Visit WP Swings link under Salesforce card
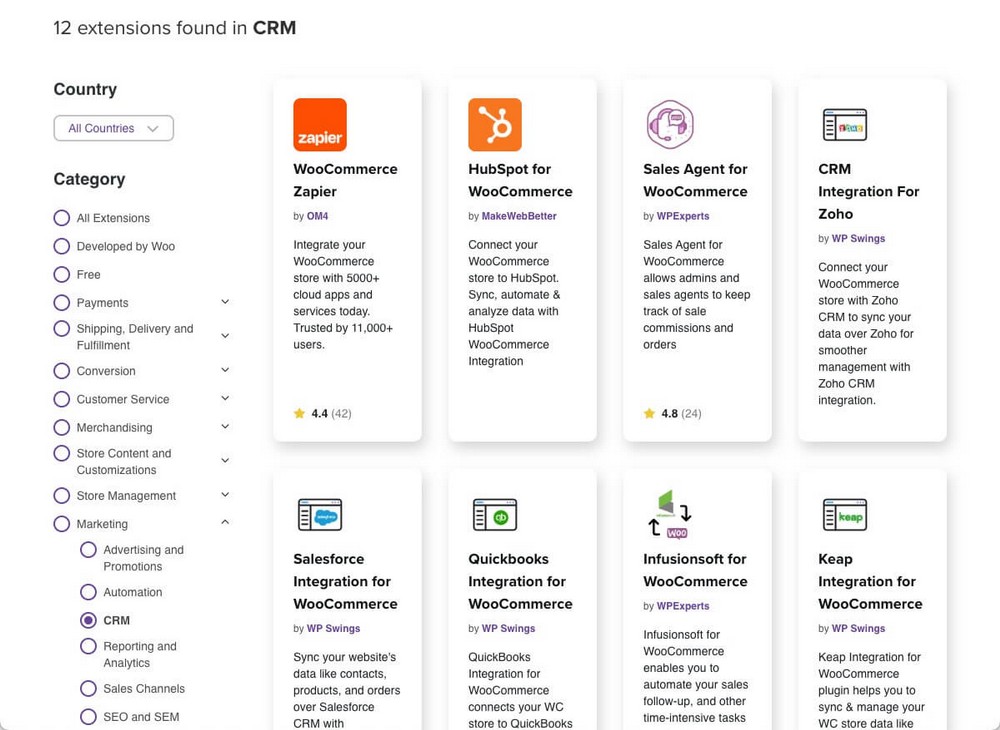This screenshot has height=730, width=1000. point(334,629)
